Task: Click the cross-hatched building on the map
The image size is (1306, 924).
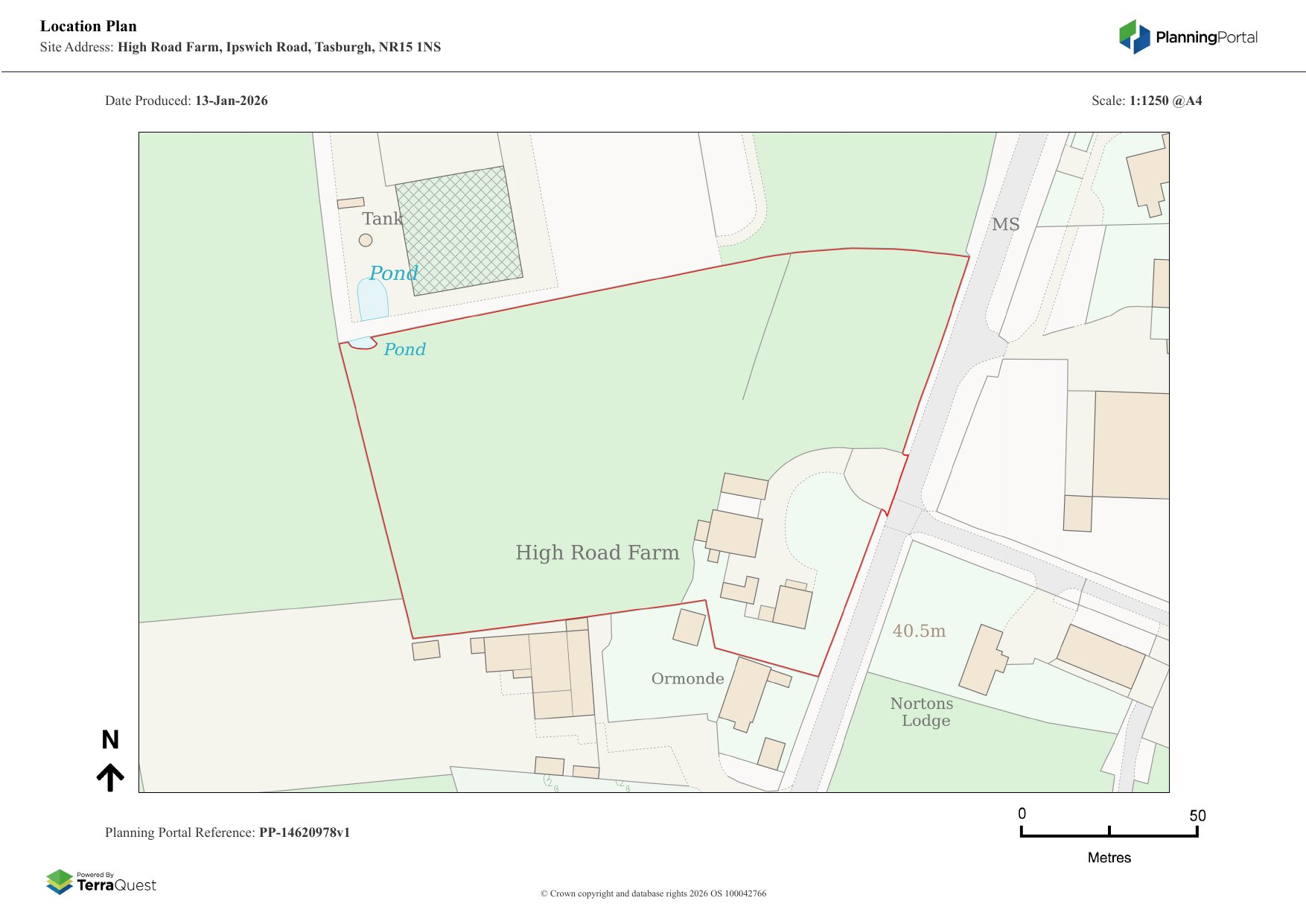Action: (459, 231)
